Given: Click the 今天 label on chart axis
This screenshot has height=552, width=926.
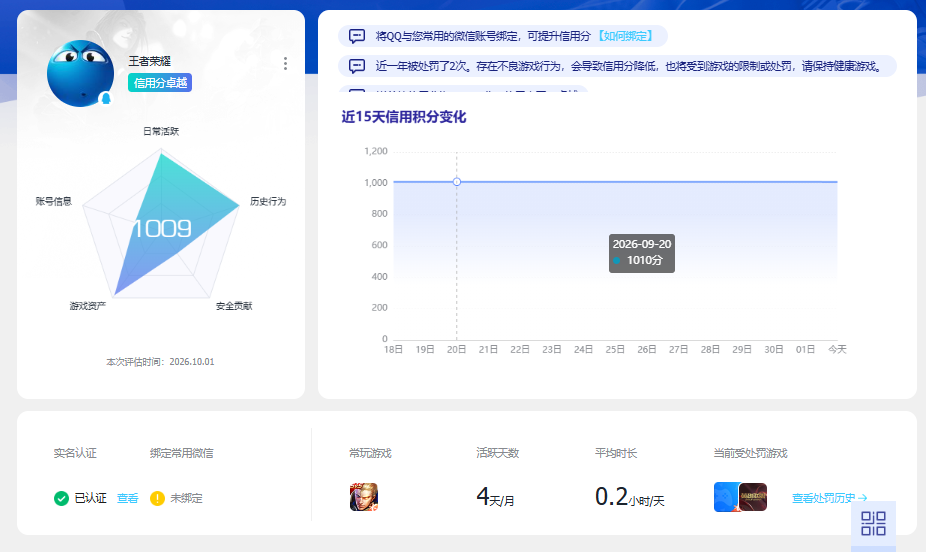Looking at the screenshot, I should [837, 350].
